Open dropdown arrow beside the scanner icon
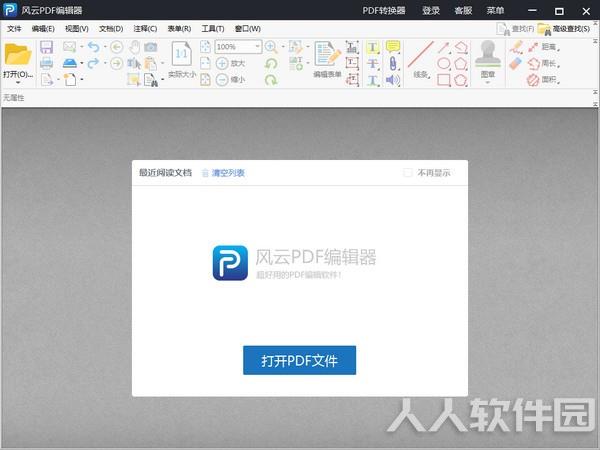Viewport: 600px width, 450px height. pyautogui.click(x=82, y=63)
